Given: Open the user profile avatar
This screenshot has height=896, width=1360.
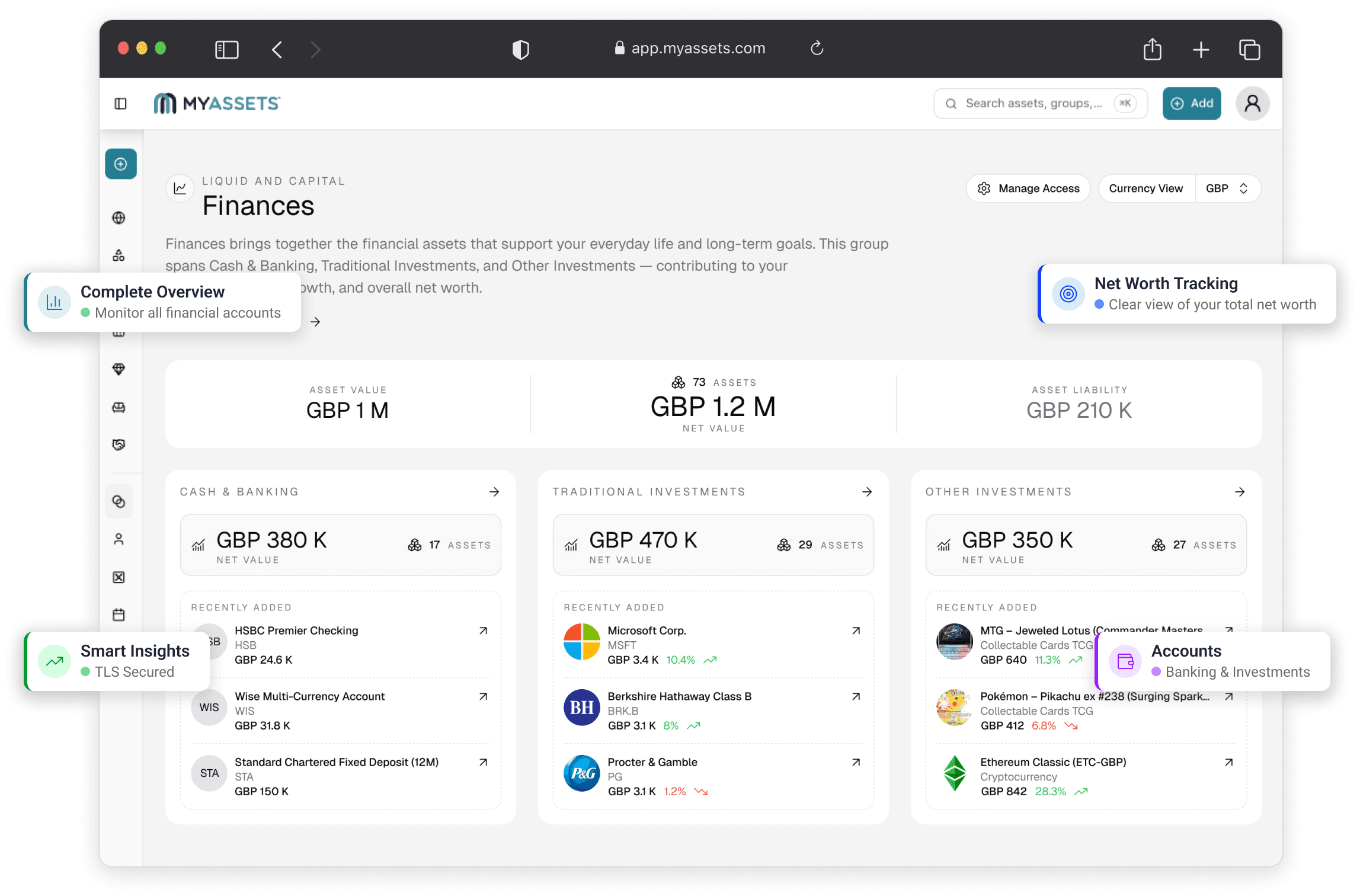Looking at the screenshot, I should 1252,104.
